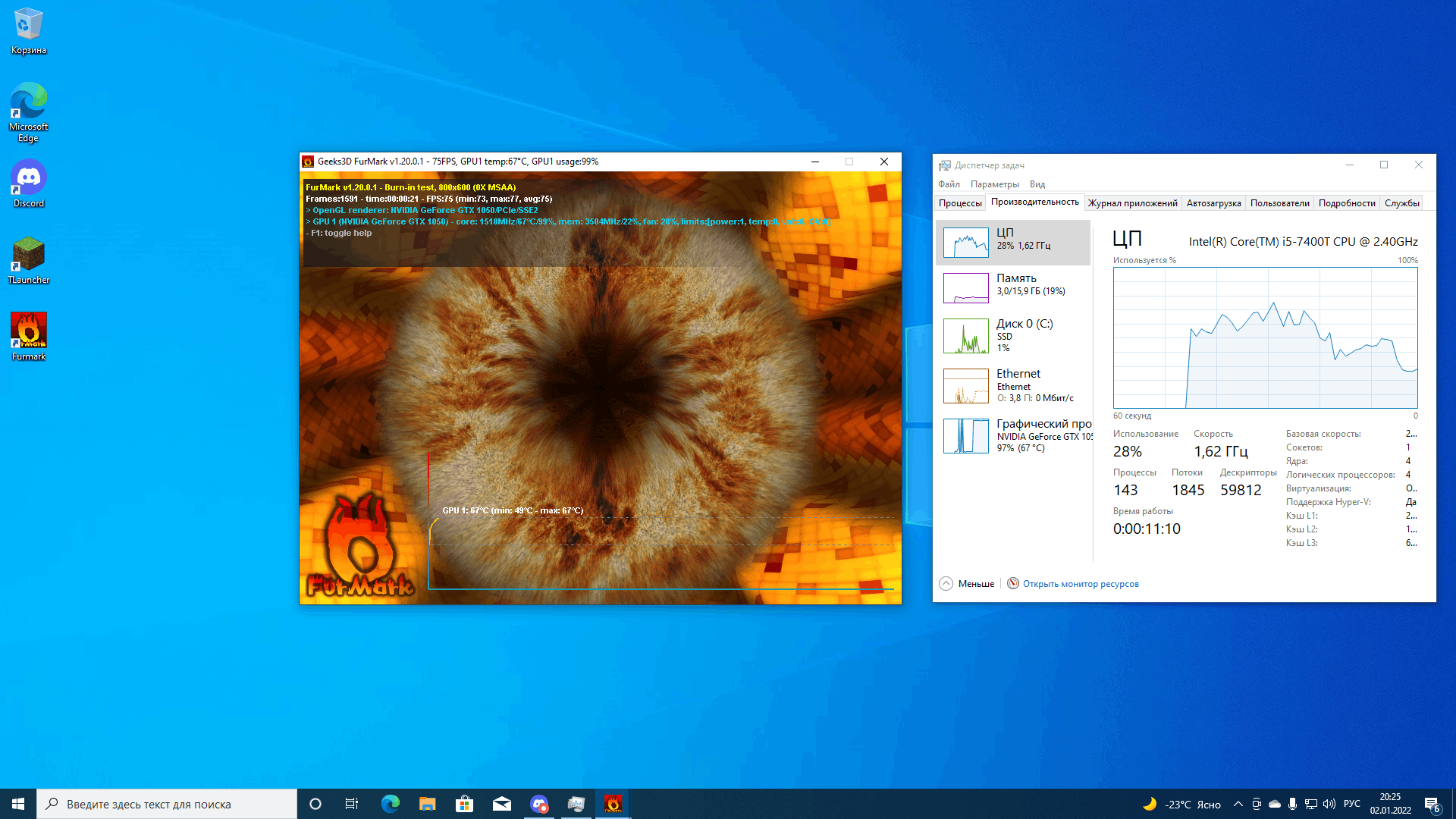Open the notification center icon
The width and height of the screenshot is (1456, 819).
1432,804
